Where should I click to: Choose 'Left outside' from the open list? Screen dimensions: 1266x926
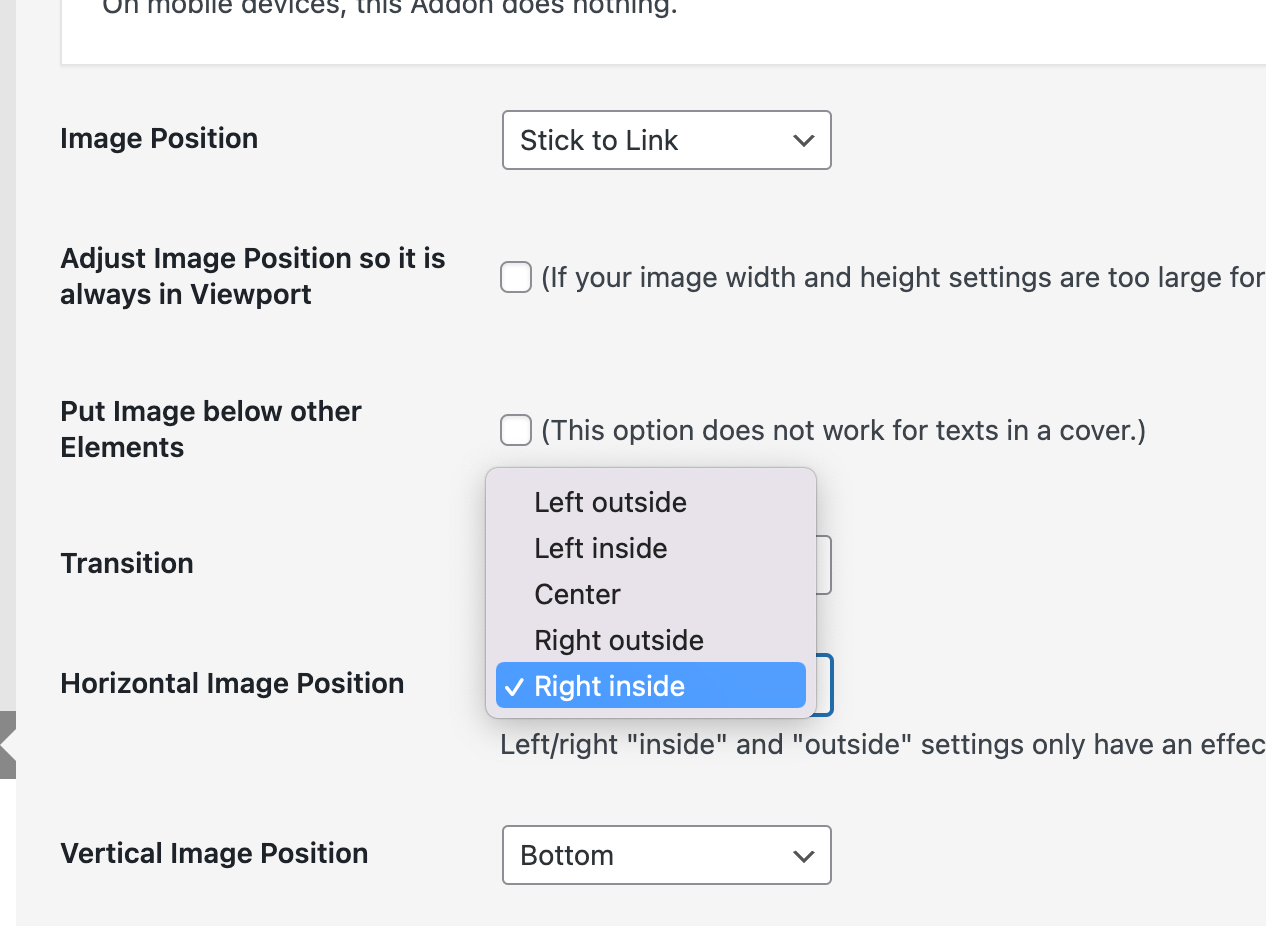610,502
